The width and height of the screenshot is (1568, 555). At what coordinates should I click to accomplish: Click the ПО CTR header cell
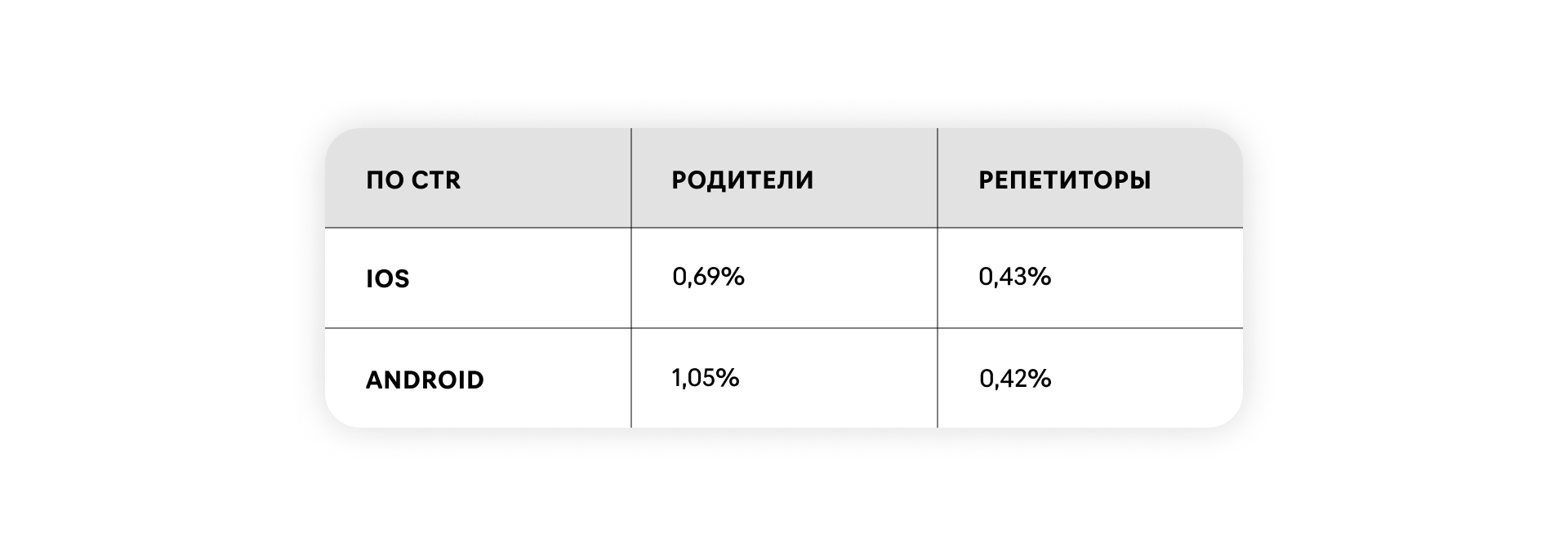(x=413, y=180)
